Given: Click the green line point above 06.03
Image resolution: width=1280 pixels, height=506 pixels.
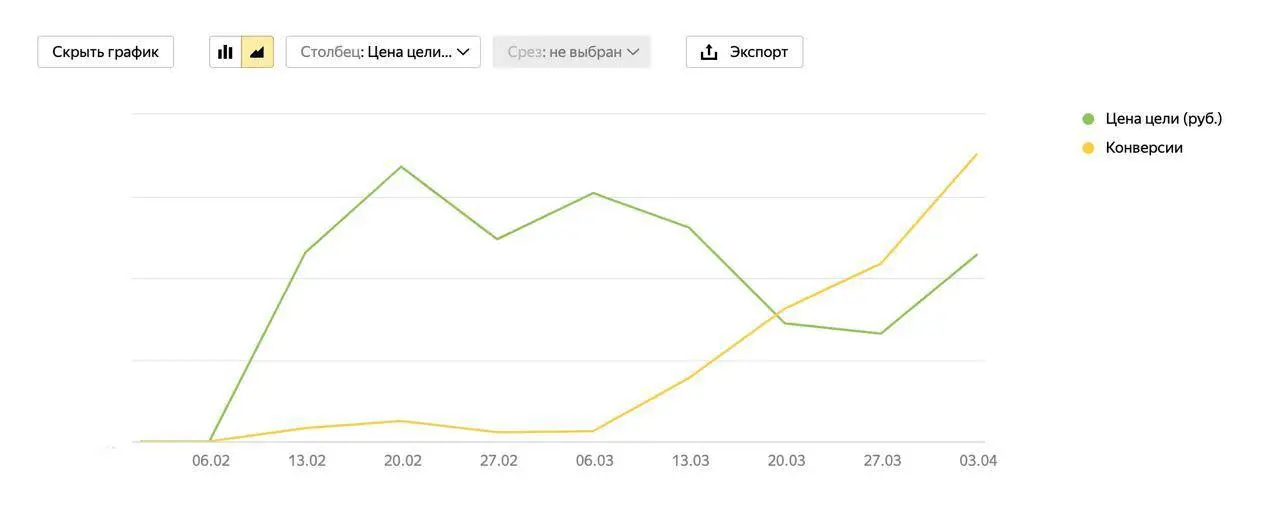Looking at the screenshot, I should [594, 193].
